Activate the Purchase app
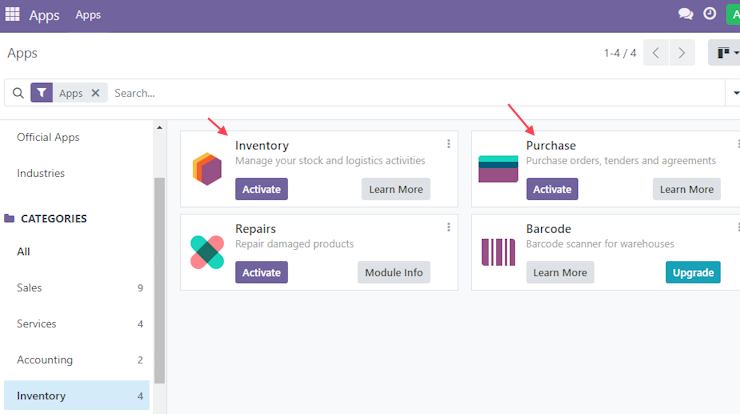Viewport: 740px width, 414px height. (x=552, y=189)
